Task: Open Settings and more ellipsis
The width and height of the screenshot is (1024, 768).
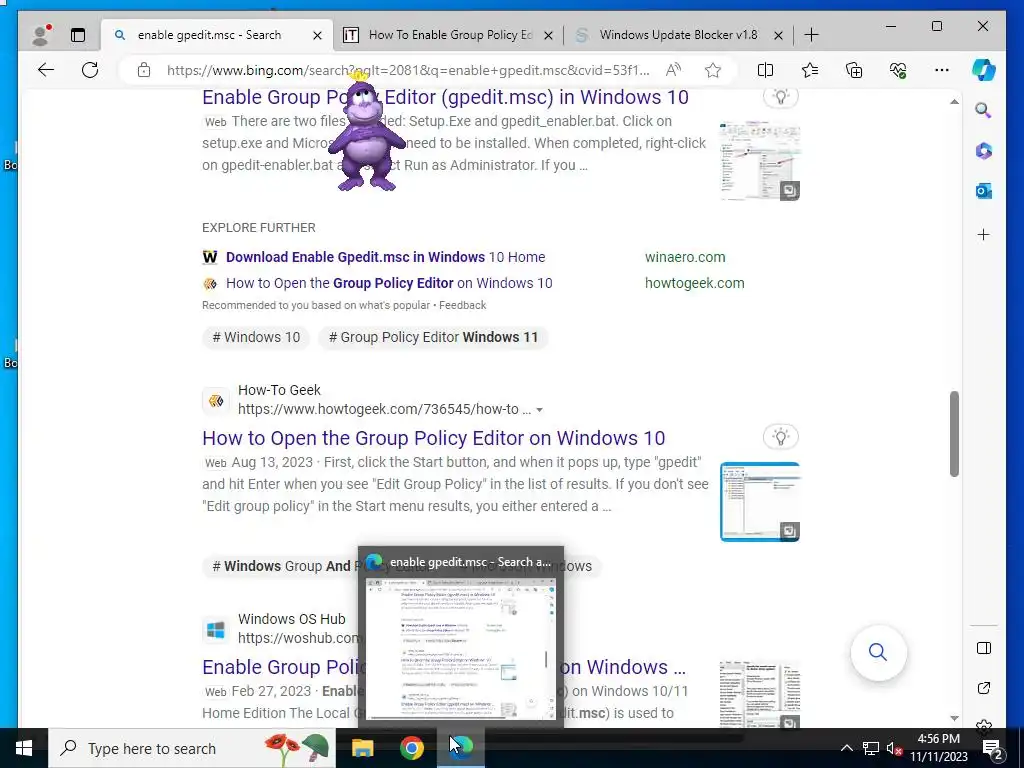Action: pyautogui.click(x=942, y=70)
